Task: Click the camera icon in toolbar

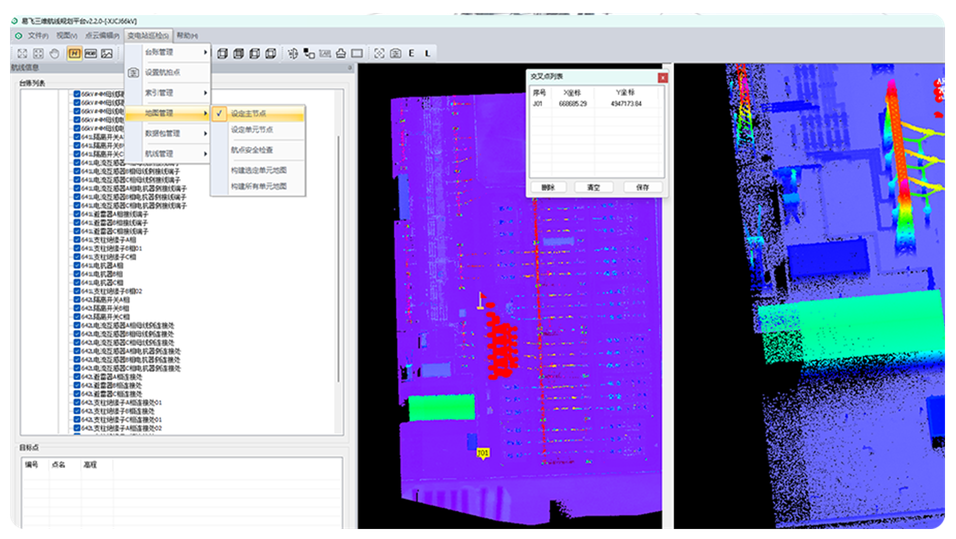Action: pyautogui.click(x=395, y=53)
